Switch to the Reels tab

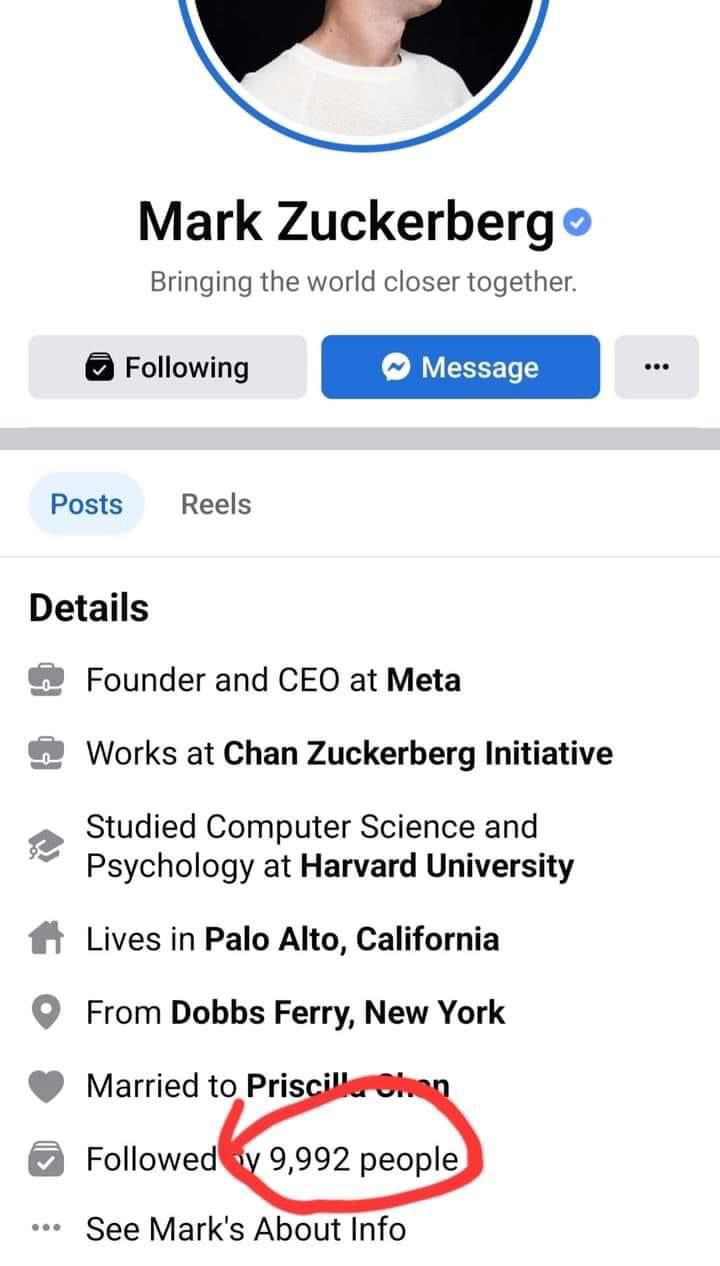216,504
